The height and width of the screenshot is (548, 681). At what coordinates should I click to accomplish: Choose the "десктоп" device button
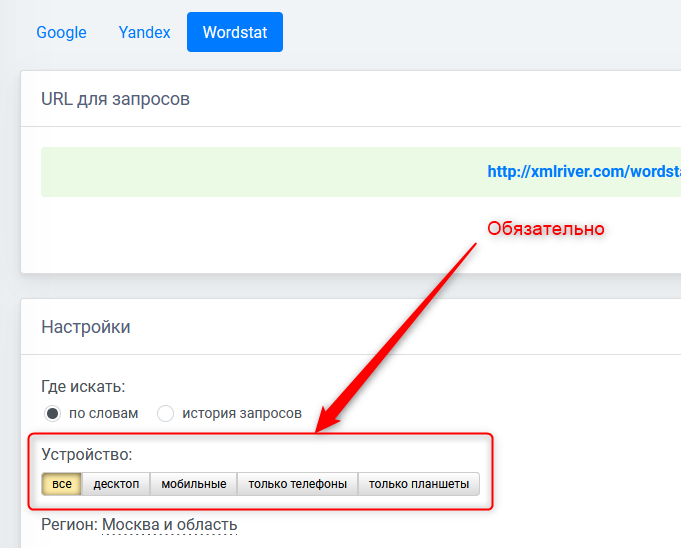(116, 484)
